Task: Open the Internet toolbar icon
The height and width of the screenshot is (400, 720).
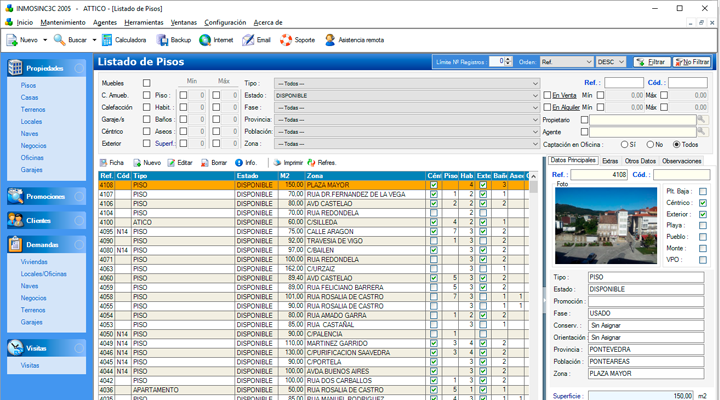Action: 205,40
